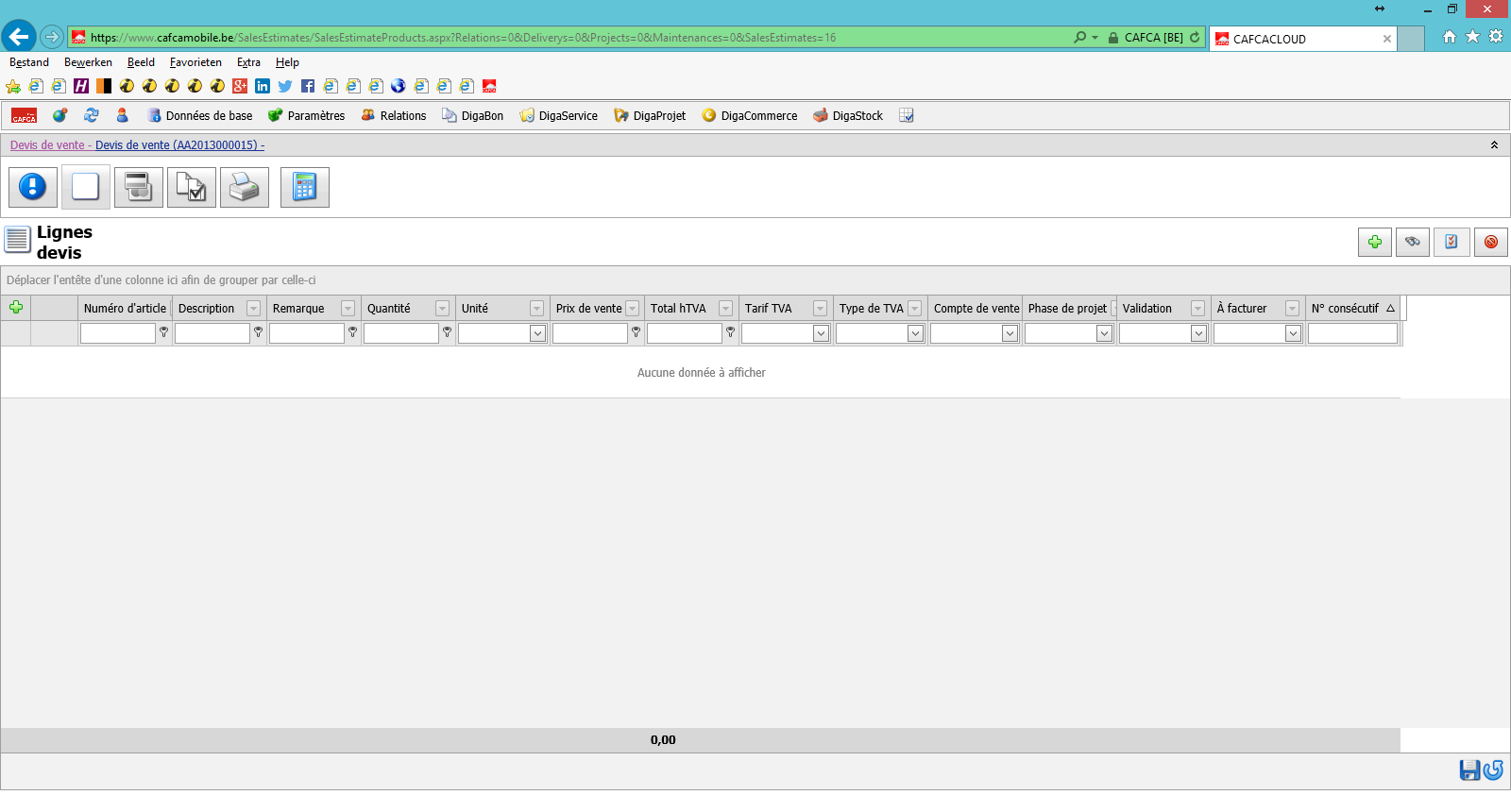Open Validation filter combo box

click(x=1163, y=333)
